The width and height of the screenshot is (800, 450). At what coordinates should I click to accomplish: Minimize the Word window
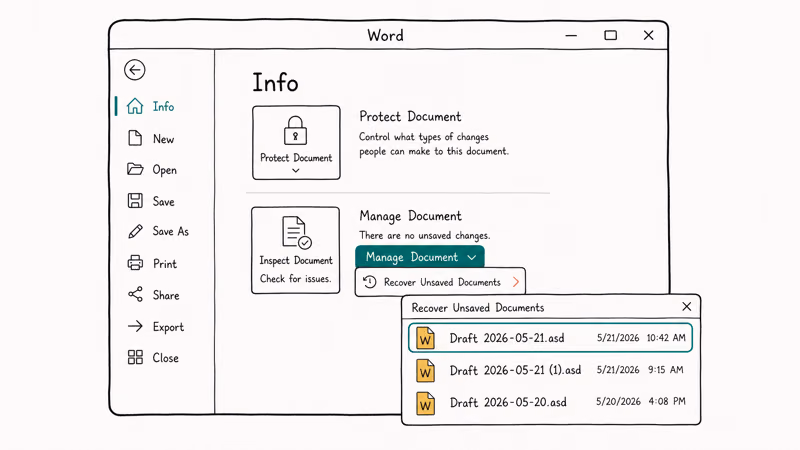pyautogui.click(x=571, y=36)
